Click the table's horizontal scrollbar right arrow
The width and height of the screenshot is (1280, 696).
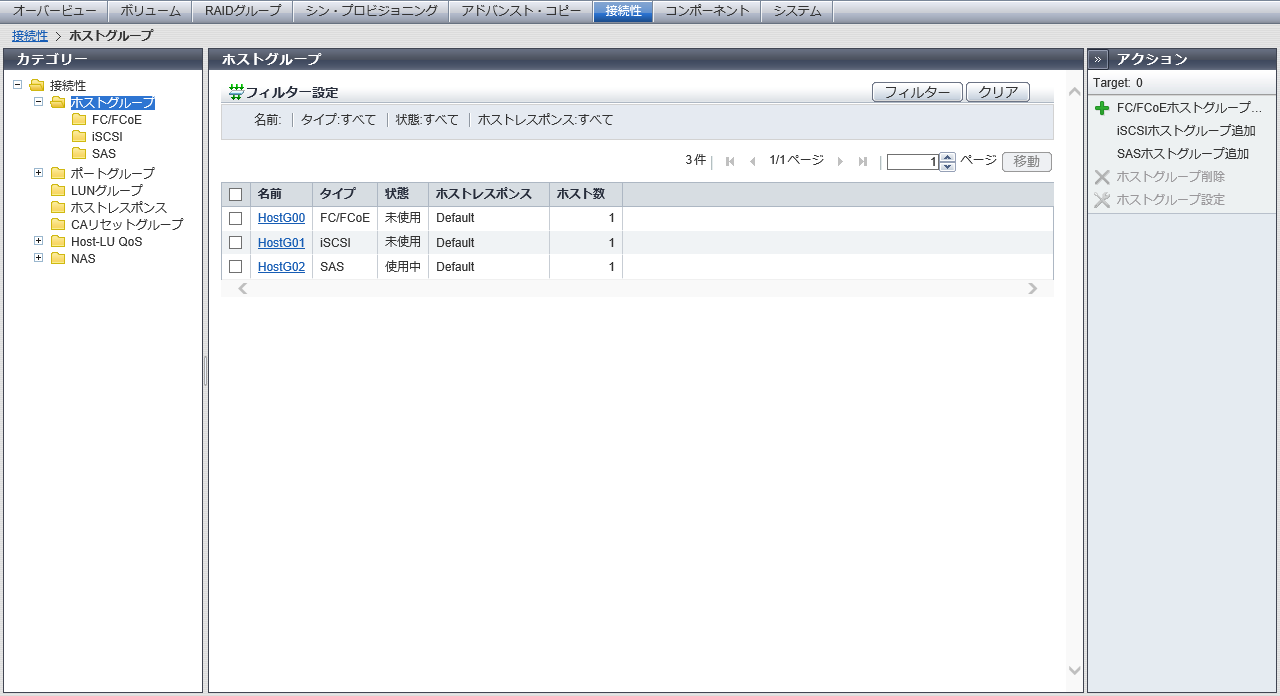click(x=1033, y=289)
